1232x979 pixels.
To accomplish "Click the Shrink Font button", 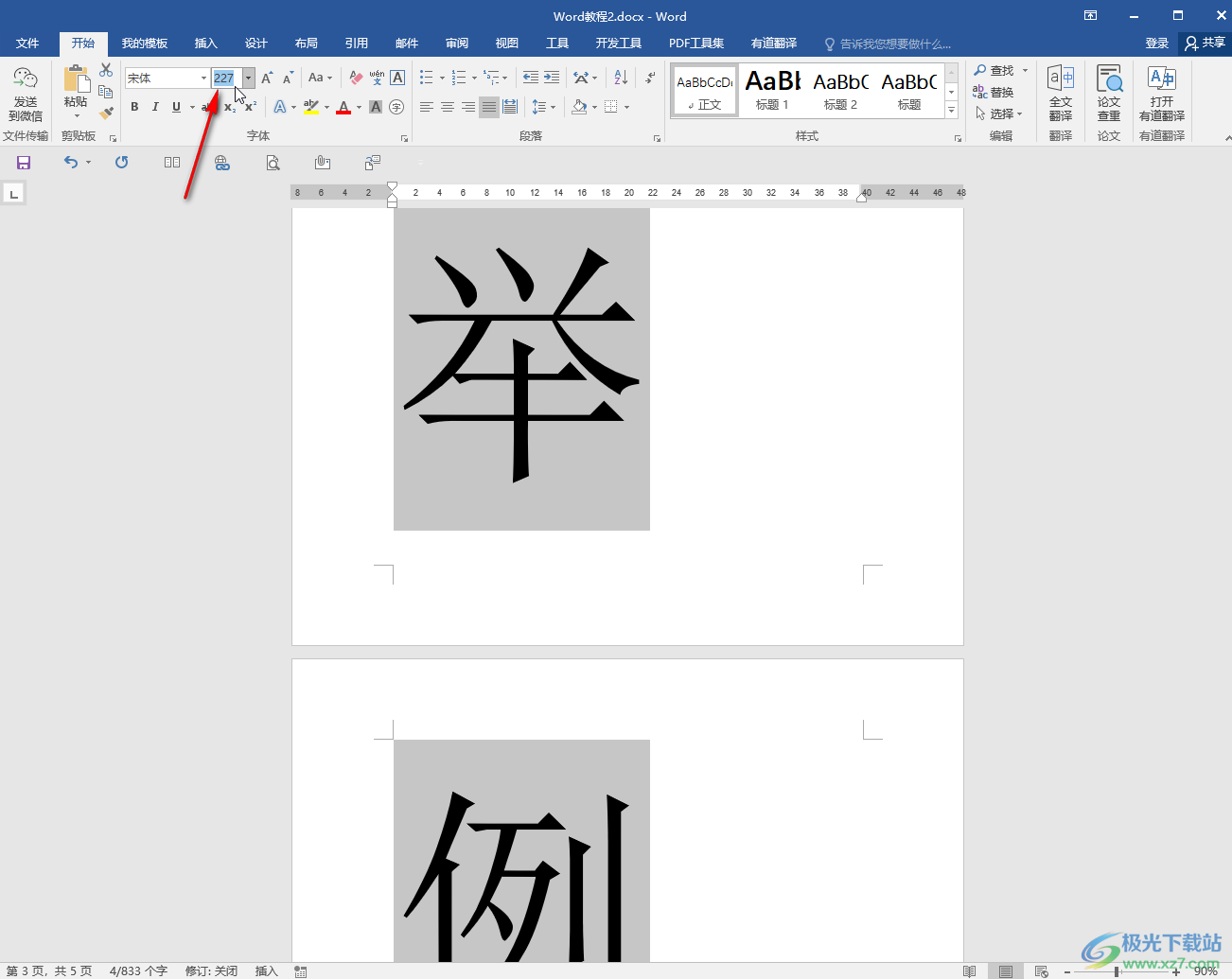I will coord(288,78).
